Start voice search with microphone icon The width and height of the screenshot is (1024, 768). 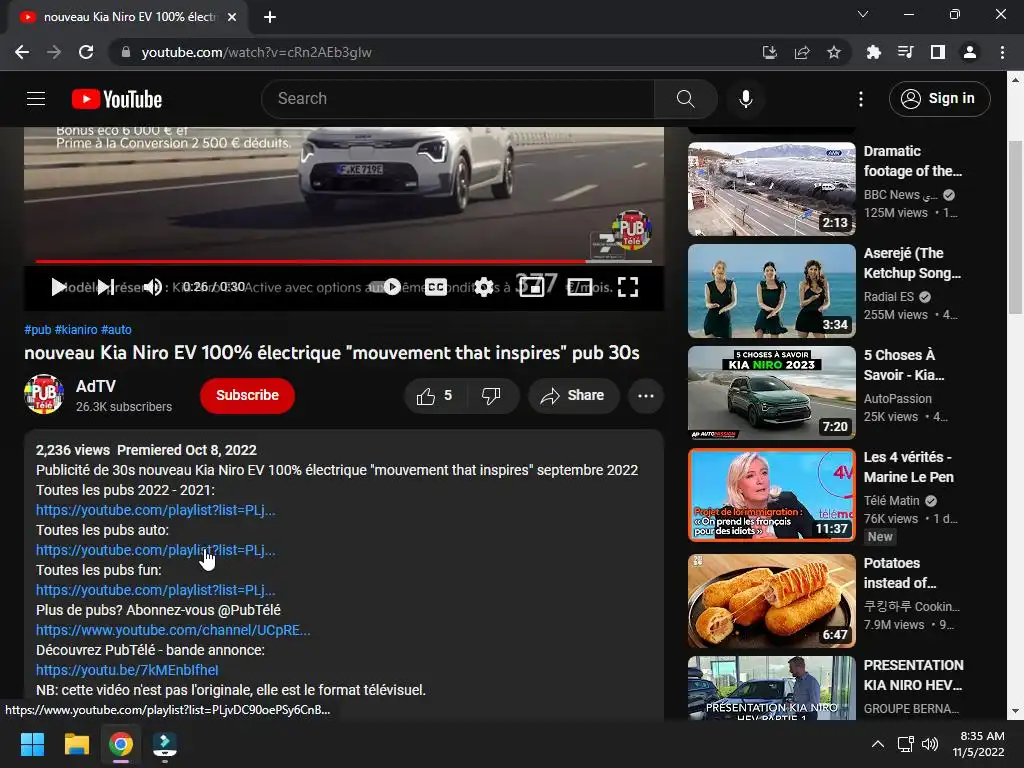(746, 99)
